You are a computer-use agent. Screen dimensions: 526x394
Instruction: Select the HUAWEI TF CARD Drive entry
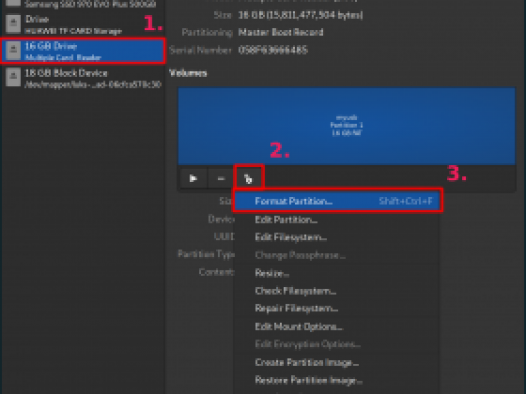83,24
